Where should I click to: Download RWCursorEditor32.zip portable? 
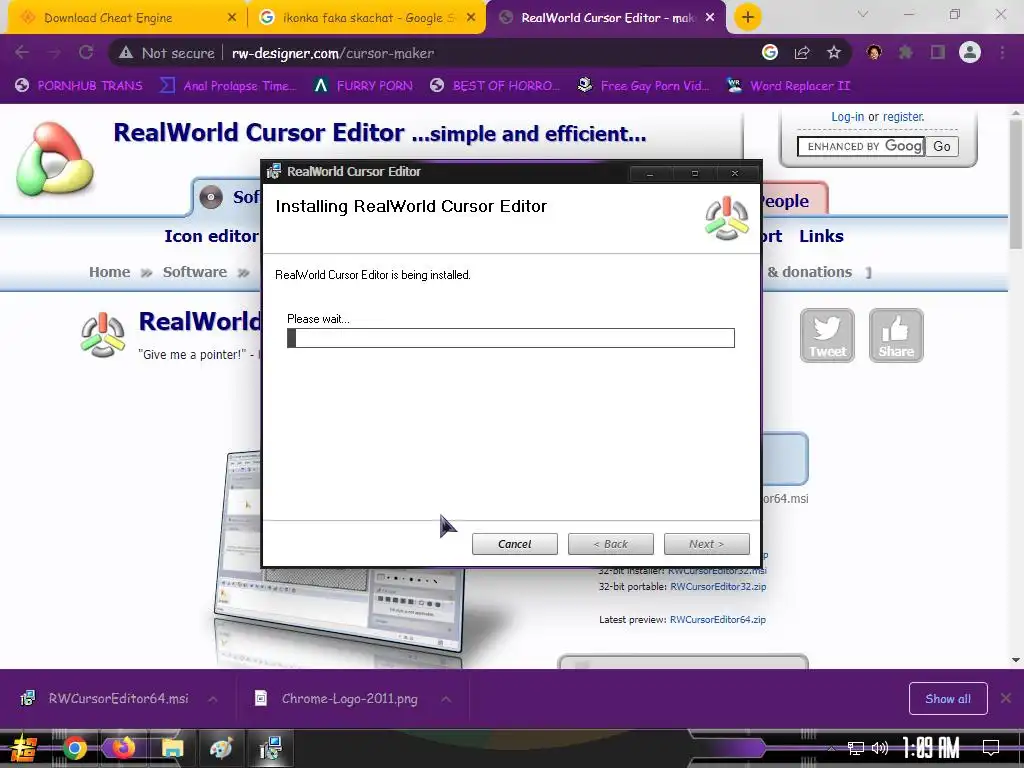(718, 586)
